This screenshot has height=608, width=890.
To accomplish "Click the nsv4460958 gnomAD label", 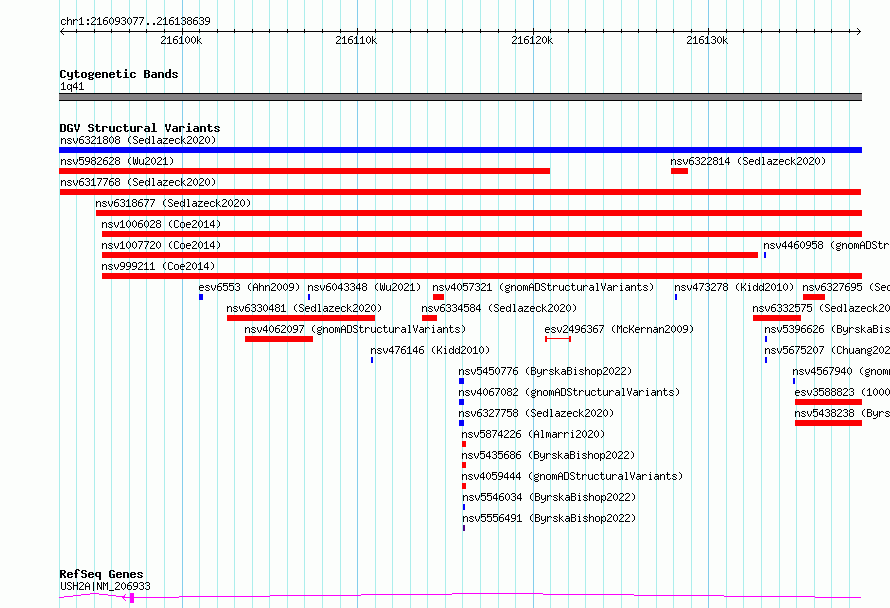I will 826,245.
